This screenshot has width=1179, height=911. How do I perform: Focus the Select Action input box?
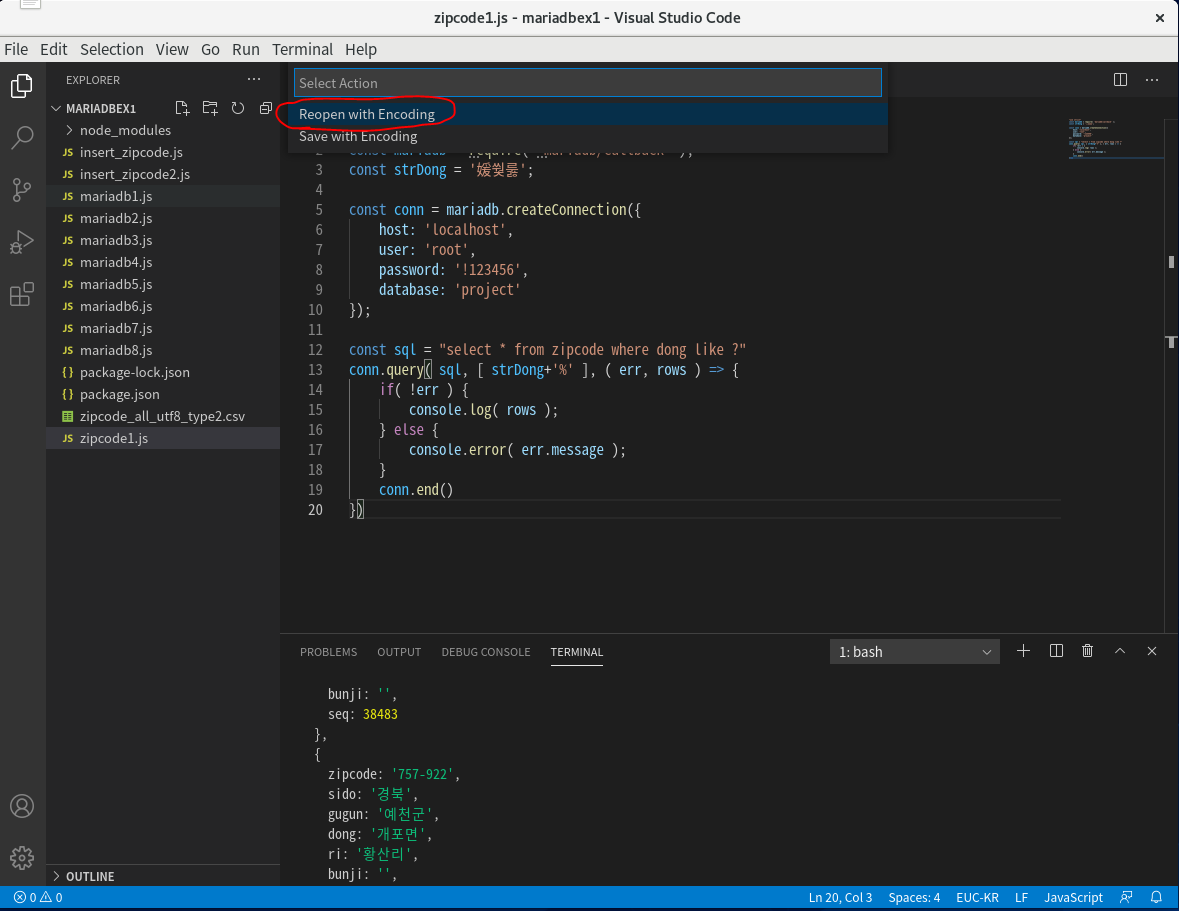click(588, 83)
